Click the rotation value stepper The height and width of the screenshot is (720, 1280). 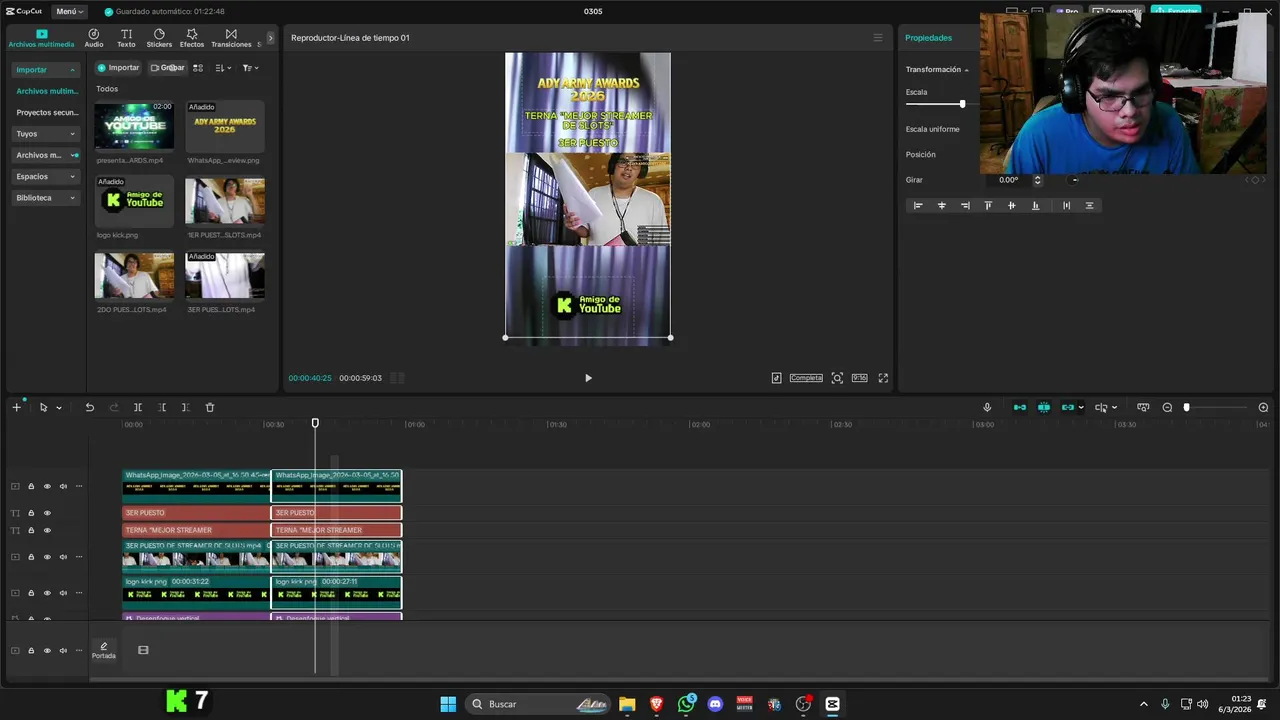(x=1037, y=180)
